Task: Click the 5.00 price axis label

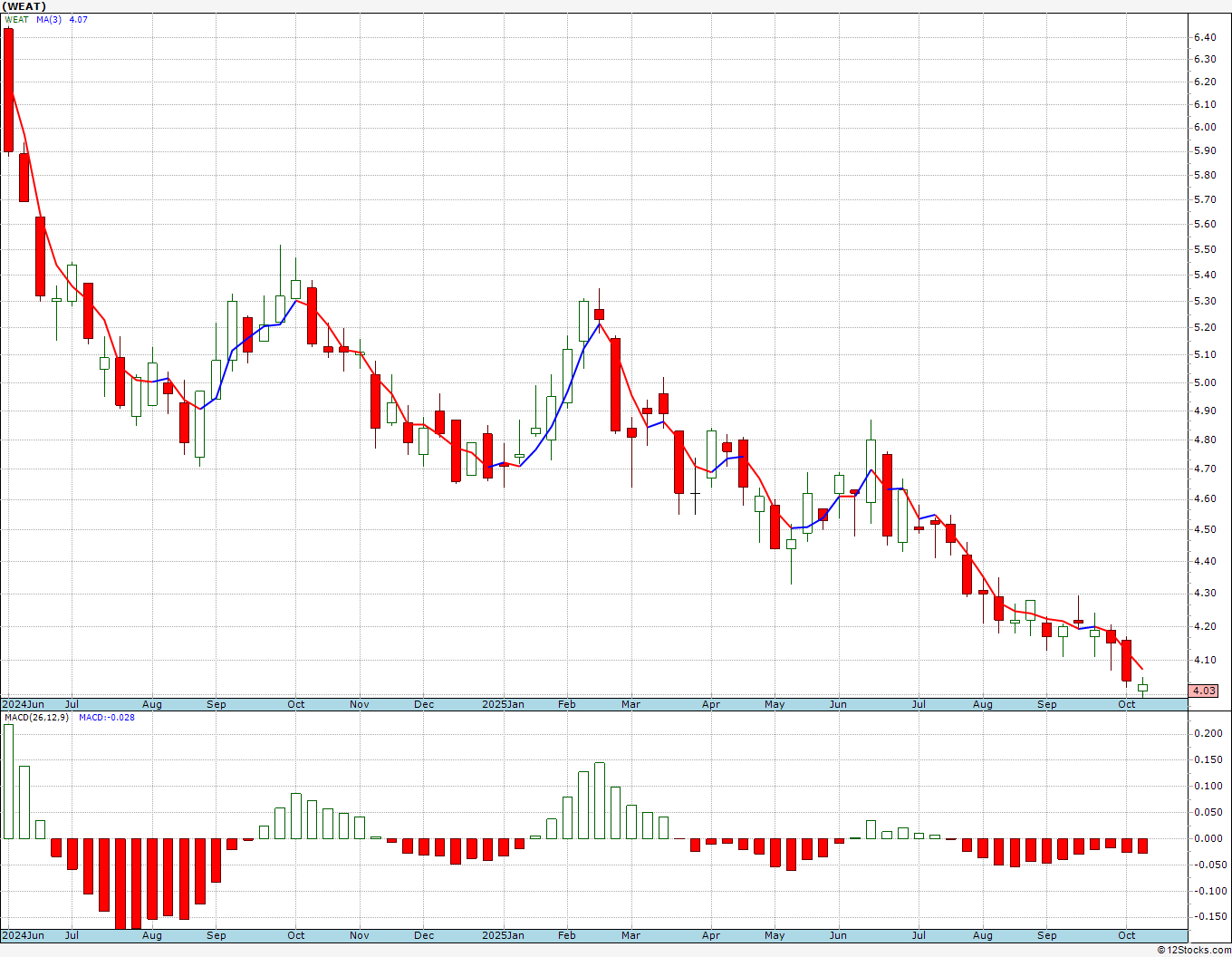Action: coord(1205,382)
